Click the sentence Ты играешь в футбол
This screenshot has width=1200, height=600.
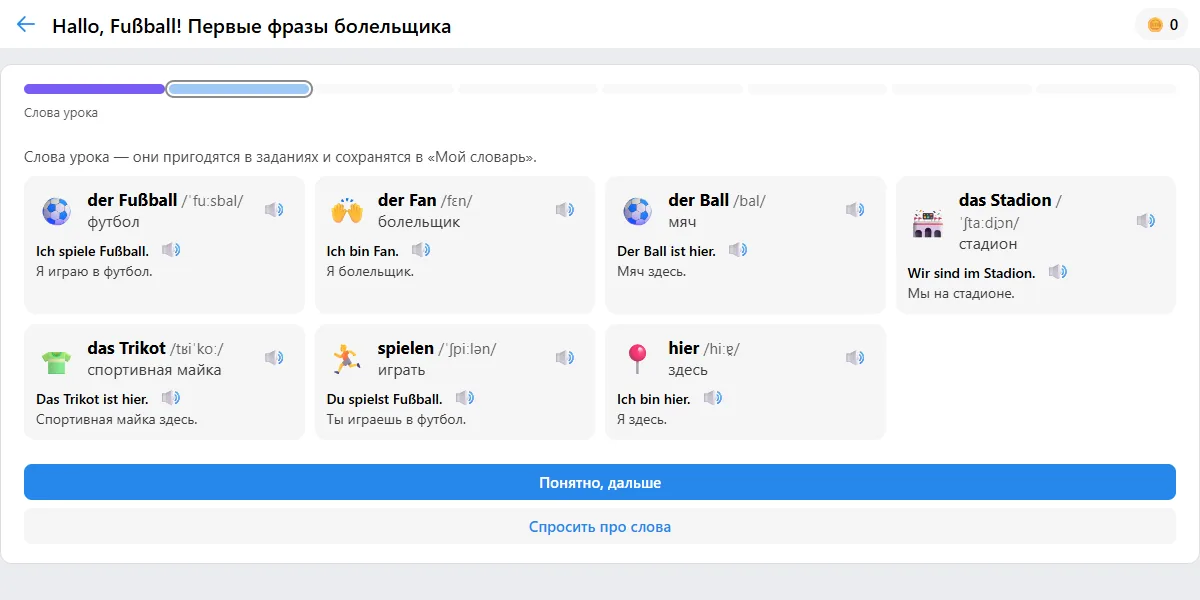[396, 419]
